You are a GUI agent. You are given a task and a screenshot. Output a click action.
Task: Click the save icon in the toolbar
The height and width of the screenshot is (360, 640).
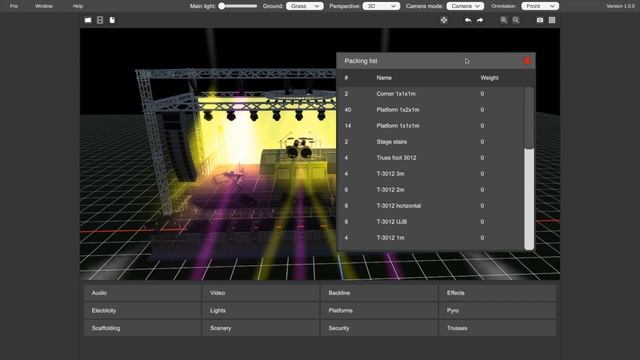[x=100, y=20]
